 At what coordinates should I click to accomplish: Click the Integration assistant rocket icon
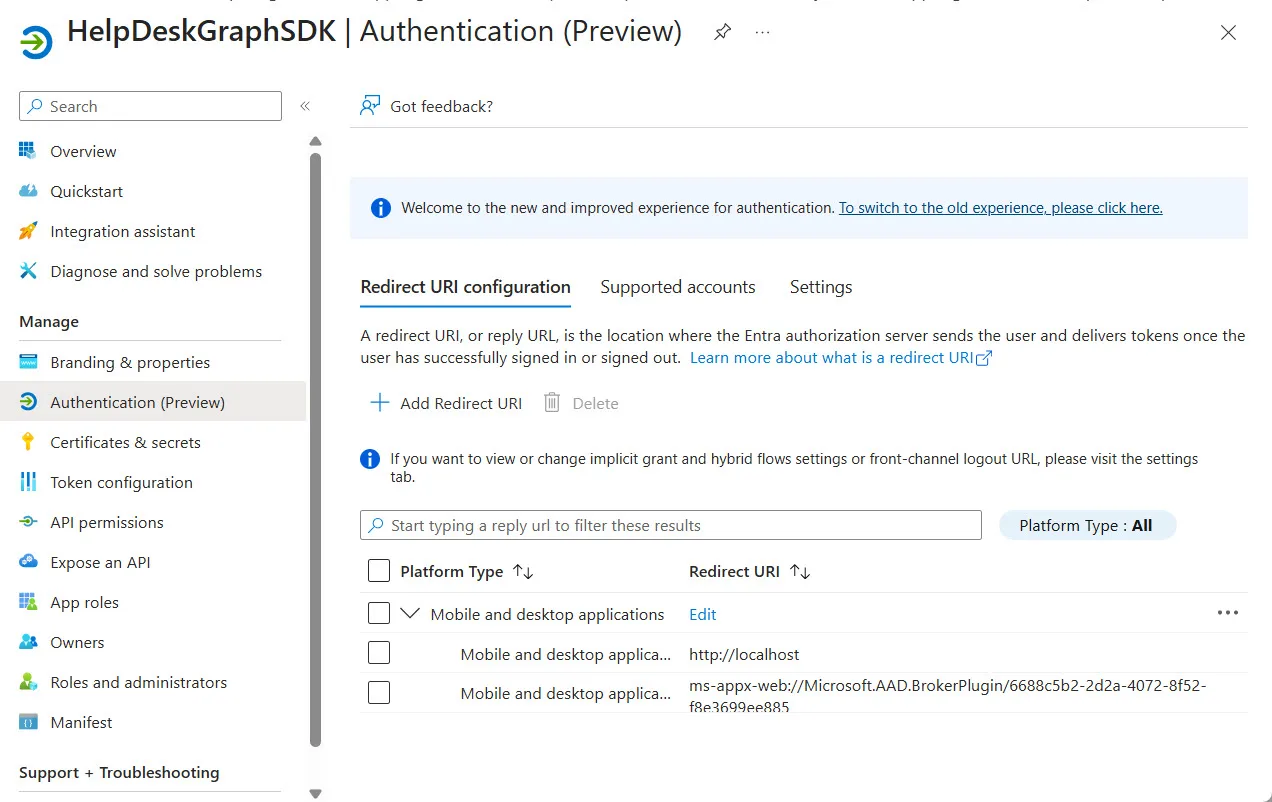(28, 231)
